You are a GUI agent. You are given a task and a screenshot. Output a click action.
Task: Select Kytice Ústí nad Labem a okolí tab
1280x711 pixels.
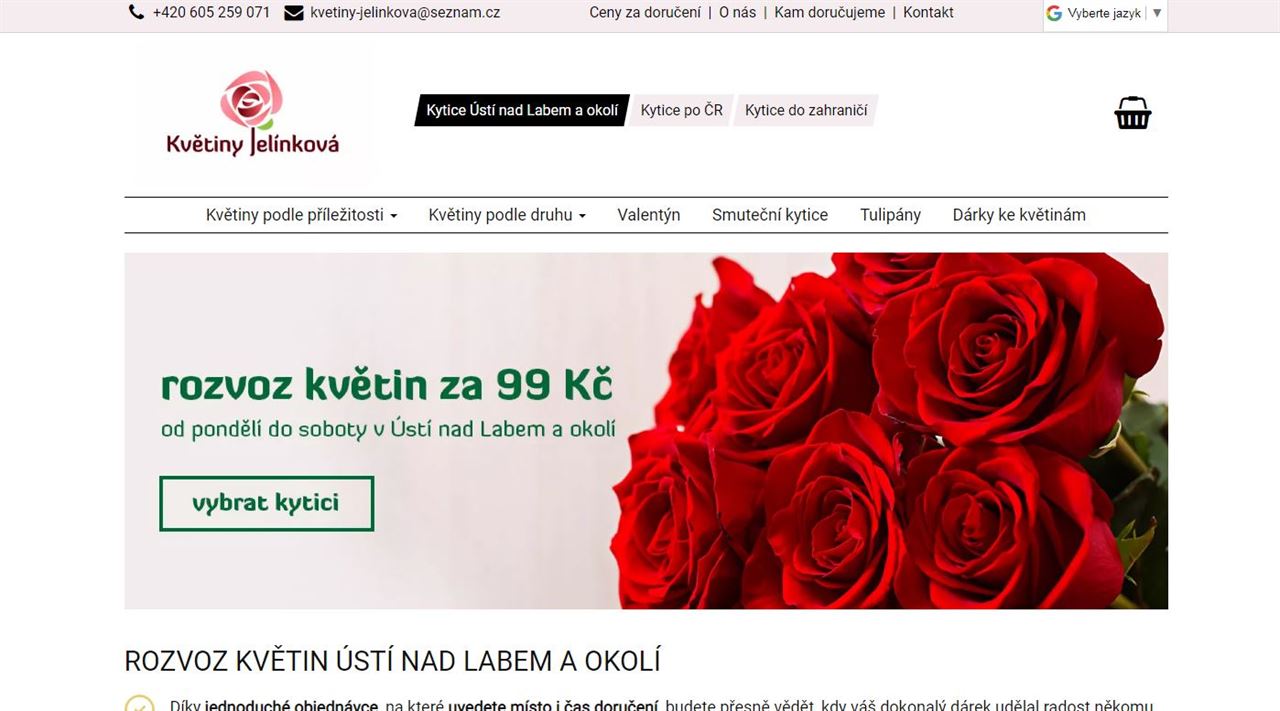point(522,110)
